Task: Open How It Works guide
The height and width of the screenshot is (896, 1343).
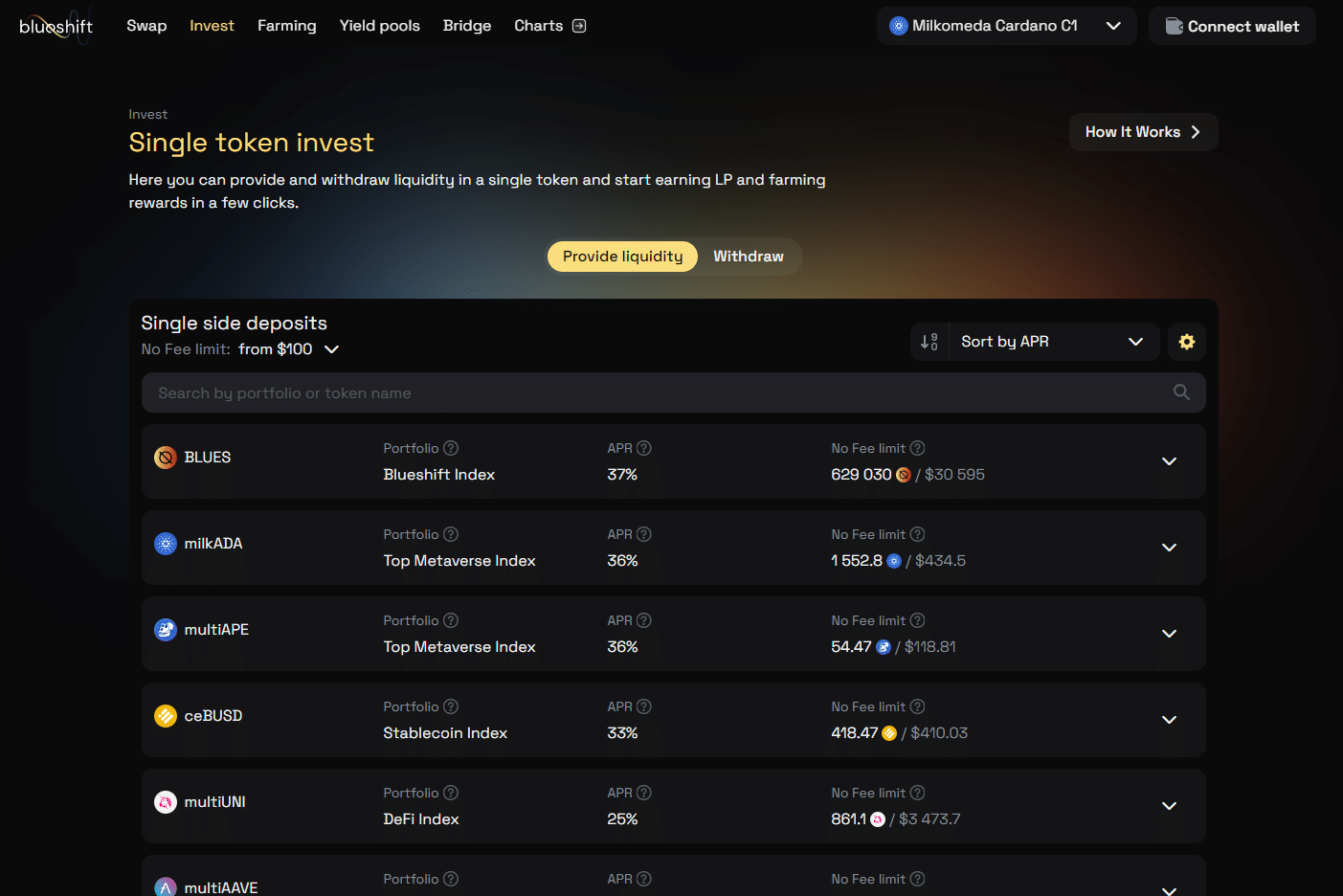Action: pyautogui.click(x=1143, y=132)
